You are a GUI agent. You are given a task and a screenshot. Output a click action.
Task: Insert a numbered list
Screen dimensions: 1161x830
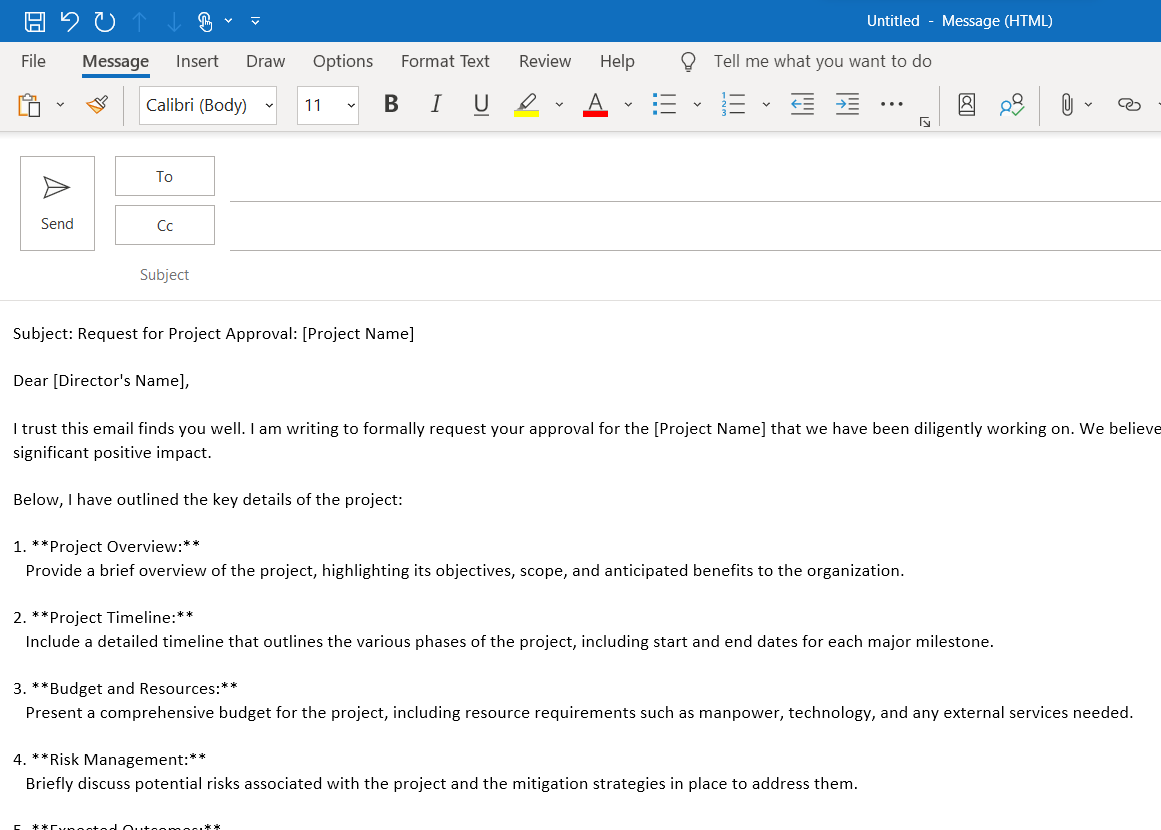(733, 104)
